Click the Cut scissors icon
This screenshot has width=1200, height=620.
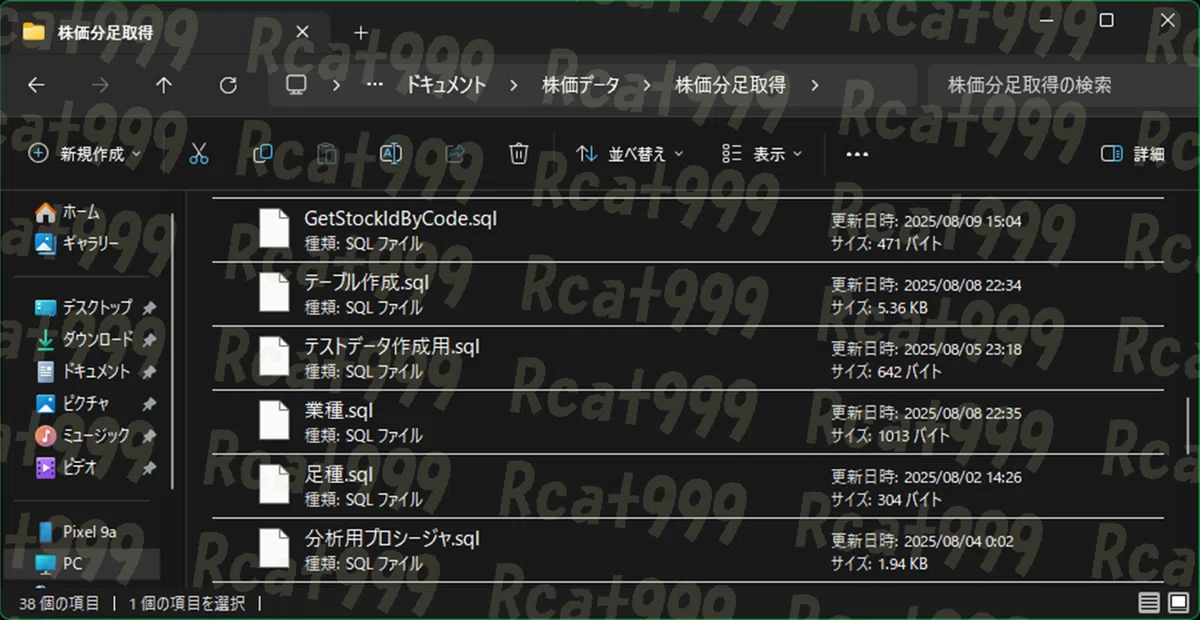point(199,154)
